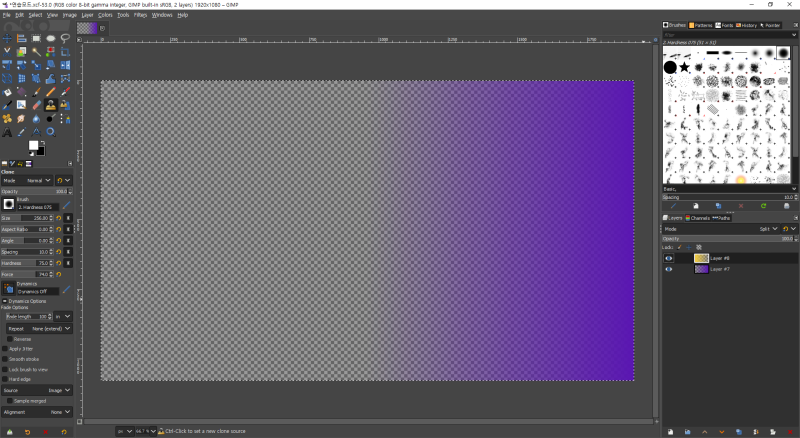Open the Source Image dropdown
Image resolution: width=800 pixels, height=438 pixels.
(x=37, y=390)
